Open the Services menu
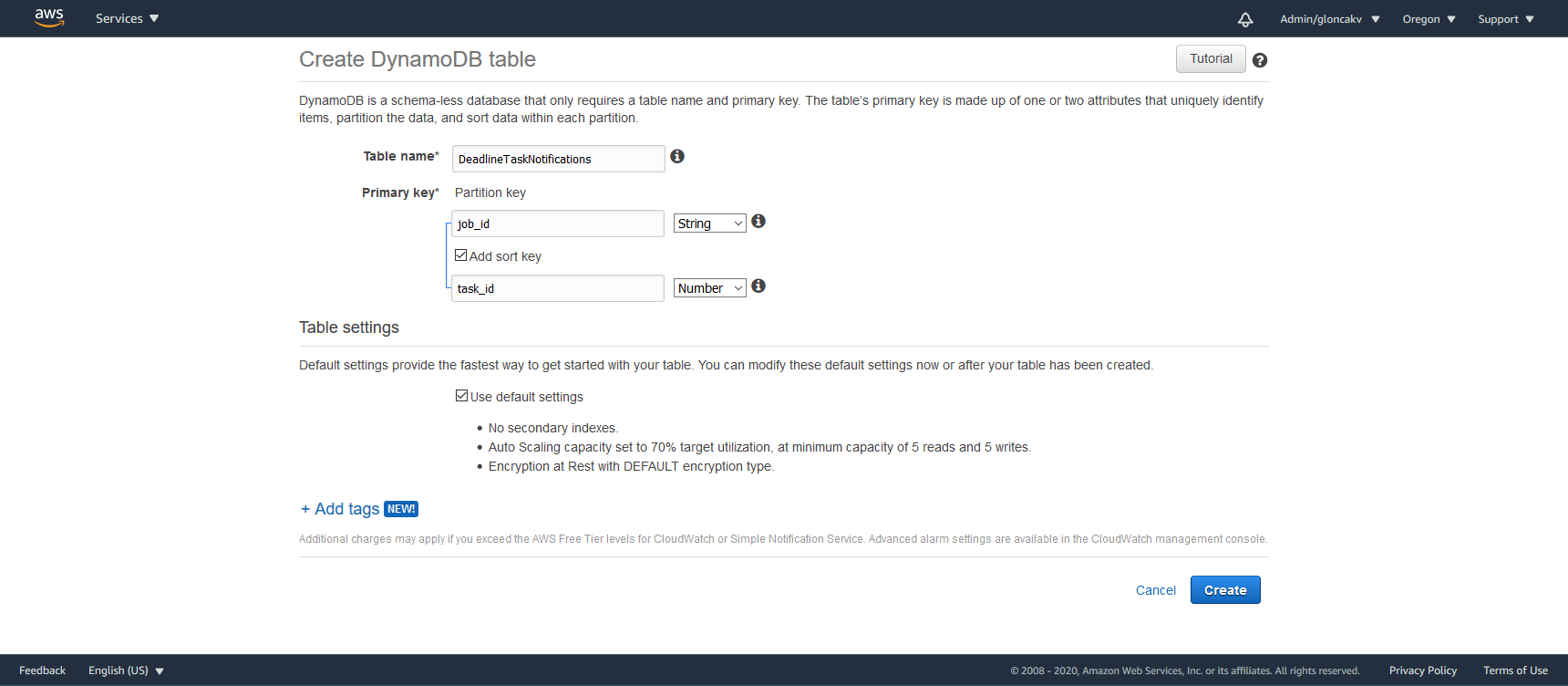1568x686 pixels. point(128,18)
